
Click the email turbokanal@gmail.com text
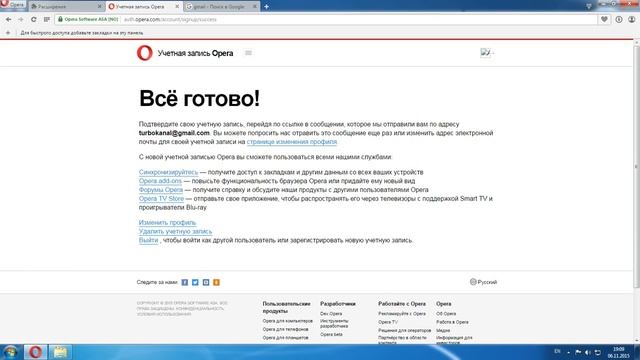(174, 133)
